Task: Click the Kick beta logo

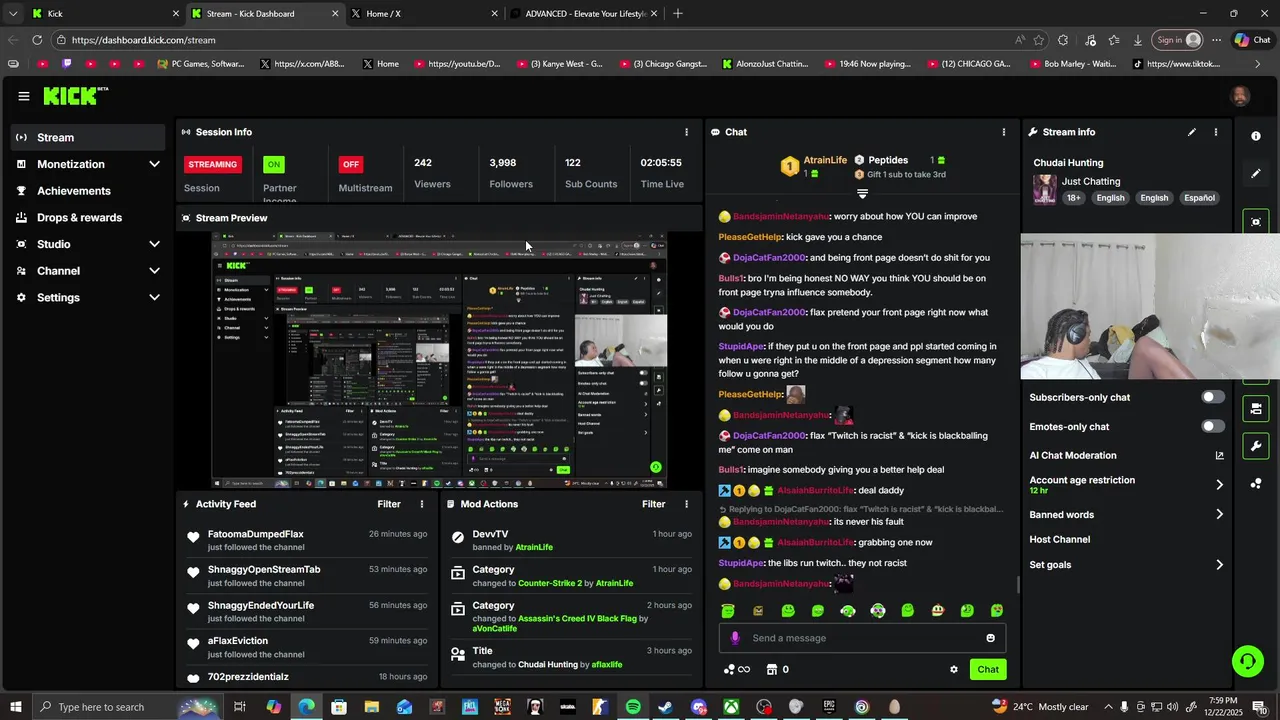Action: (76, 96)
